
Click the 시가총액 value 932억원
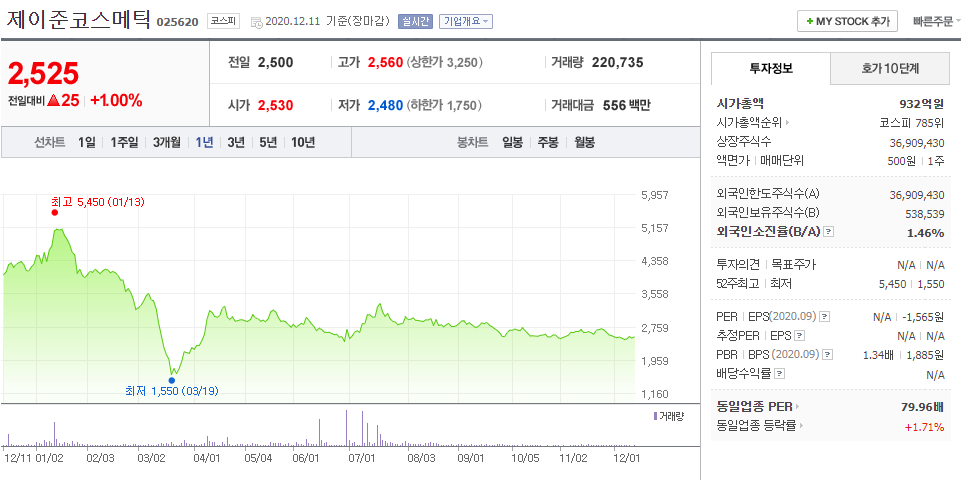[922, 104]
